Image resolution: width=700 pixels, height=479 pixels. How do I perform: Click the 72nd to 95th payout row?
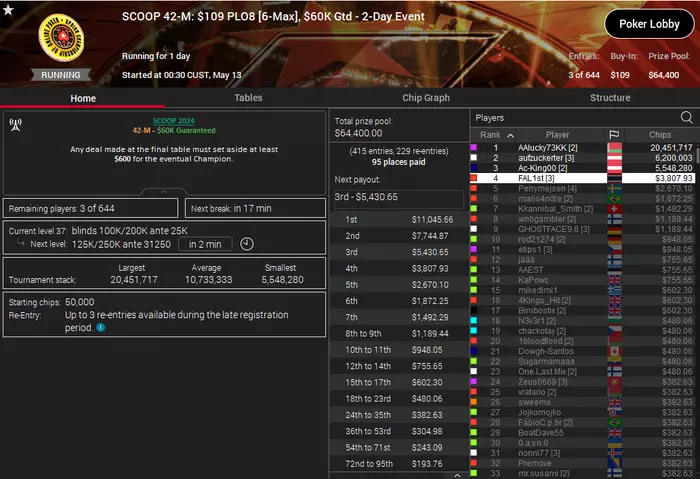[x=399, y=464]
